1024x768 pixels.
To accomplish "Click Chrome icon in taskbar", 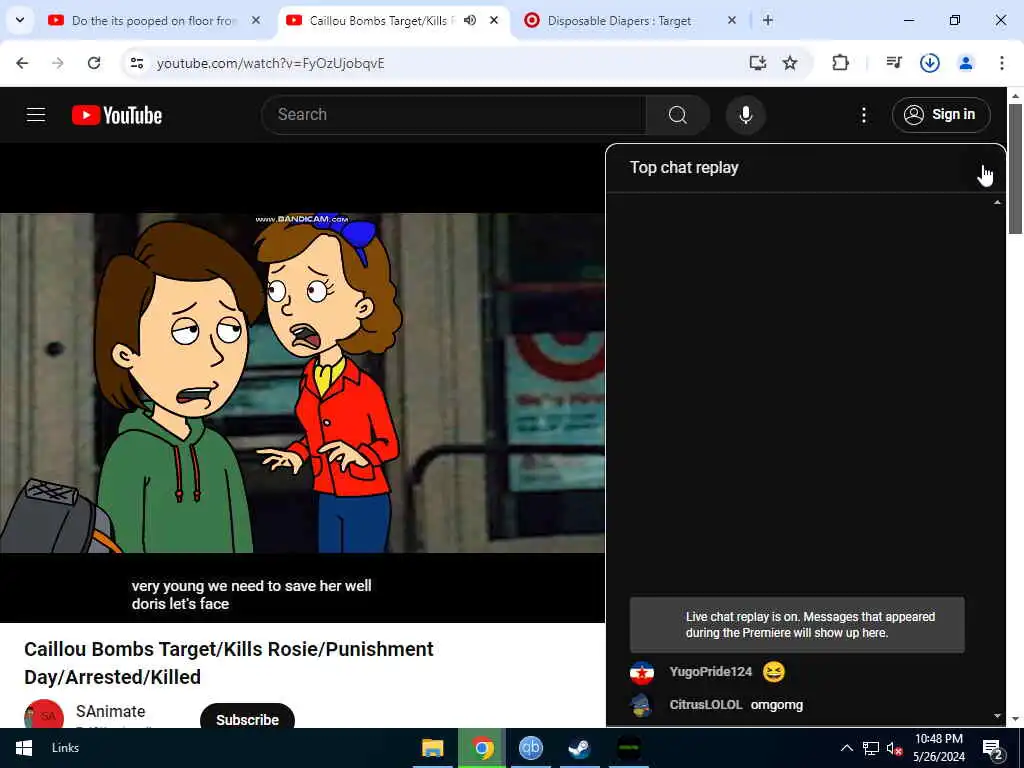I will pyautogui.click(x=482, y=748).
